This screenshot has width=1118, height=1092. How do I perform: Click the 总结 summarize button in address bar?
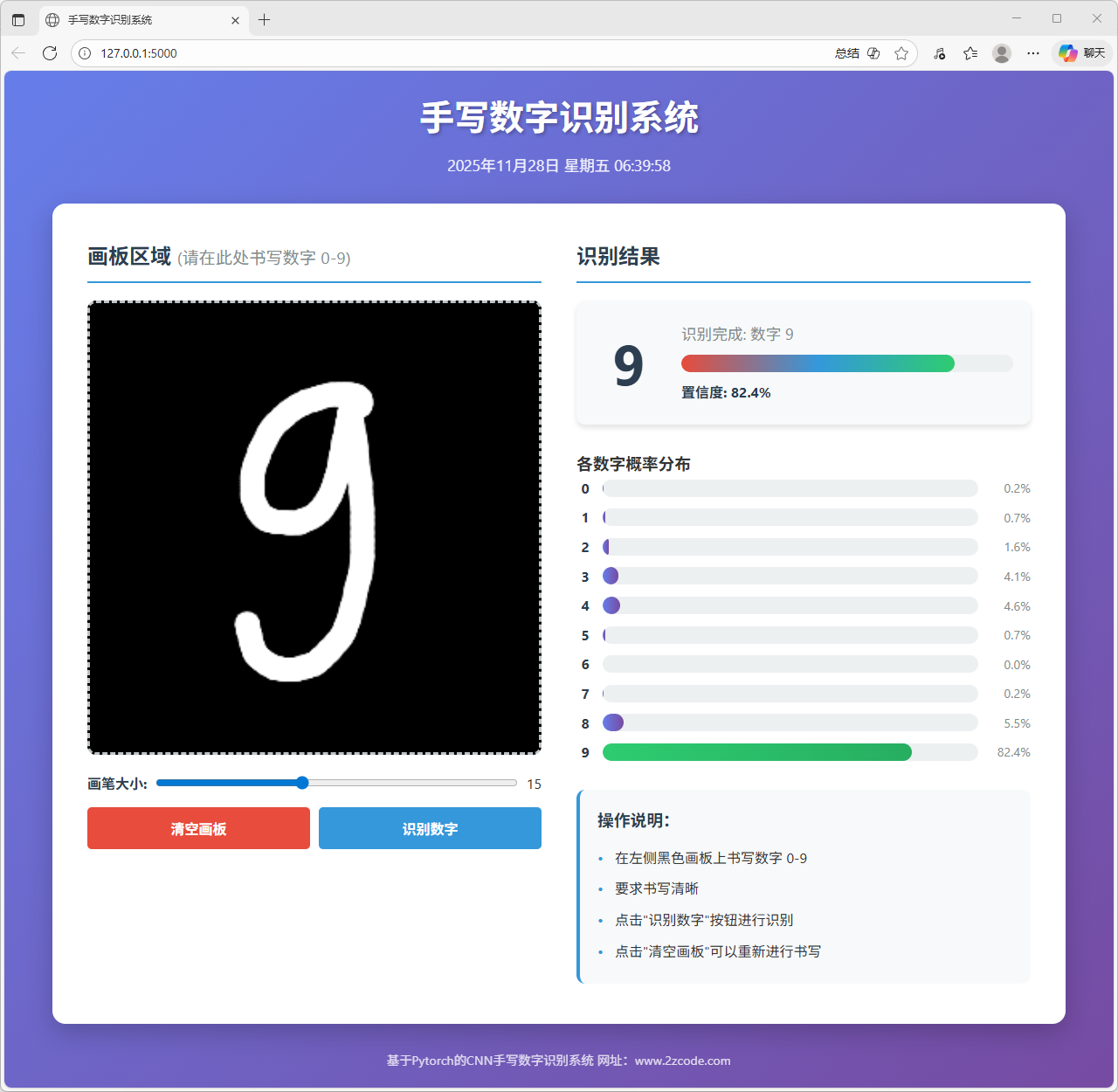846,53
